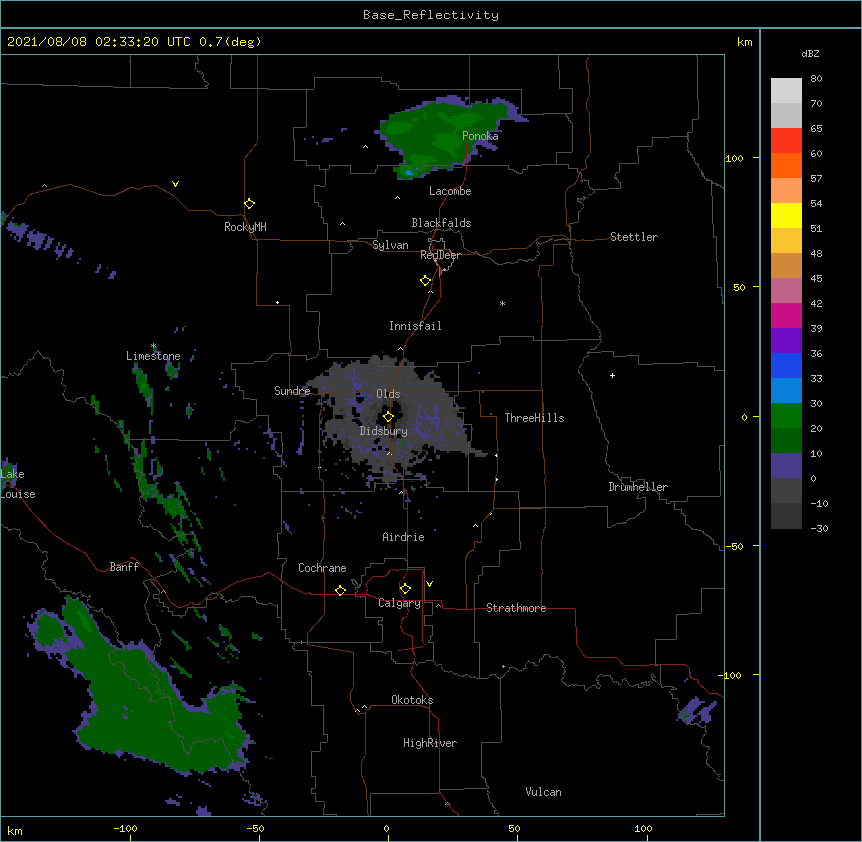Click the HighRiver label
The height and width of the screenshot is (842, 862).
point(430,743)
